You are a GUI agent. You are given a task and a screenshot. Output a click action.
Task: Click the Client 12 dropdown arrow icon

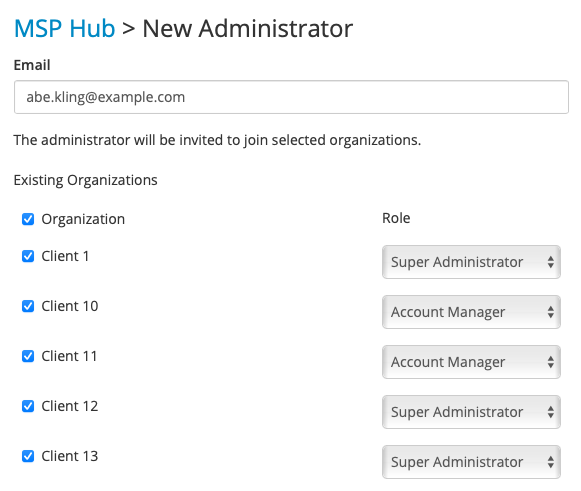coord(551,412)
